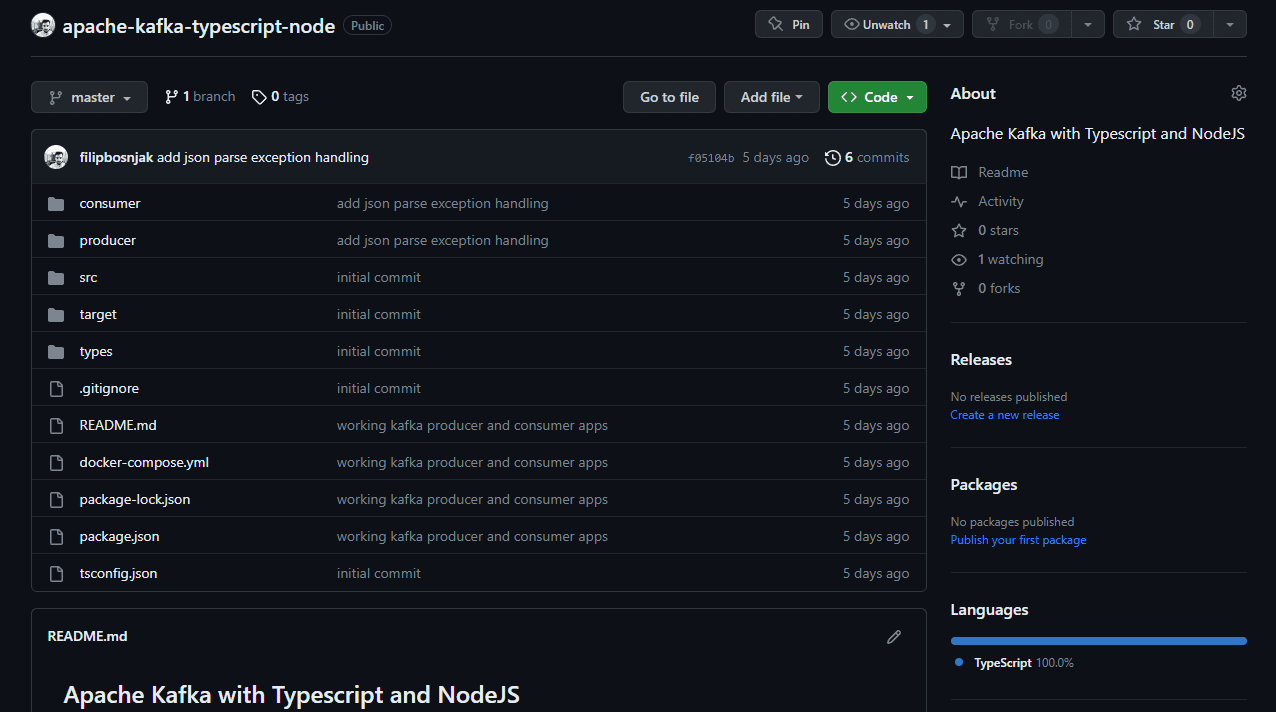Click the Releases heading link
Image resolution: width=1276 pixels, height=712 pixels.
tap(981, 360)
